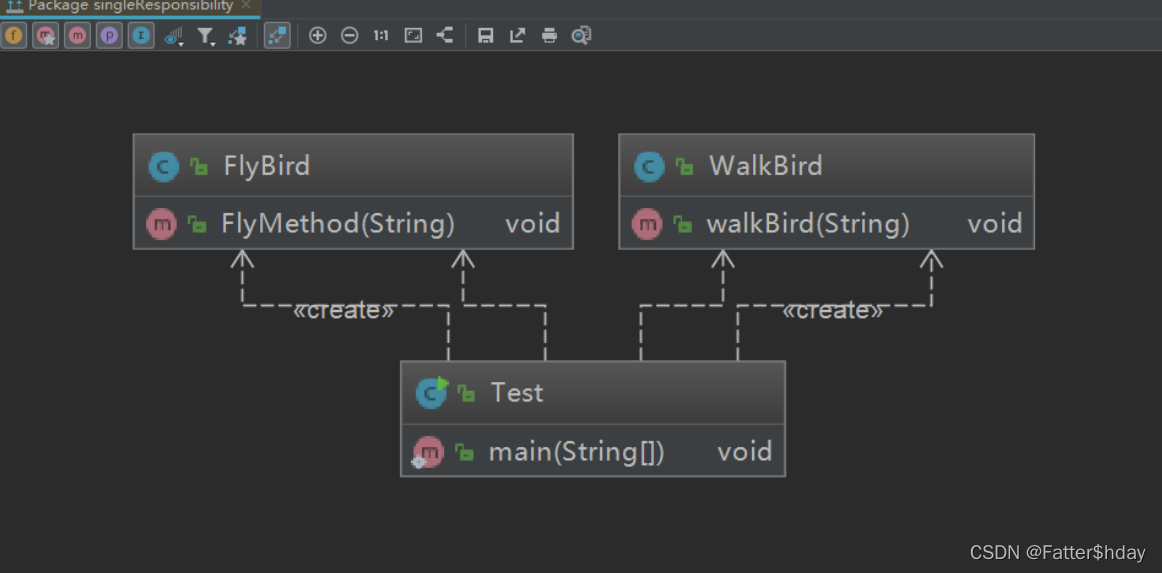Zoom in on the diagram

pos(317,36)
